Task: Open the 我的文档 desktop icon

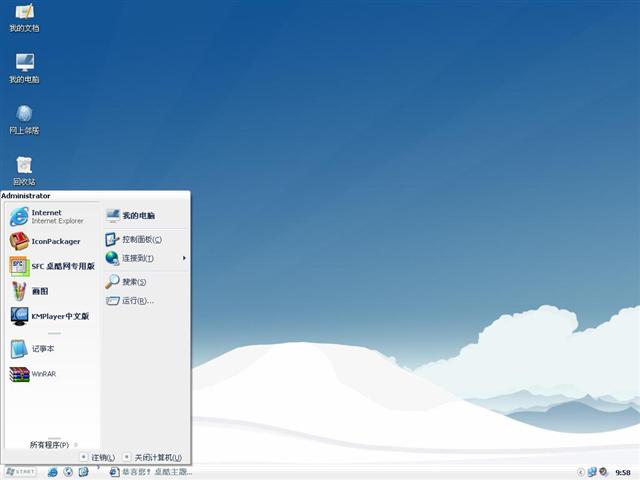Action: (24, 18)
